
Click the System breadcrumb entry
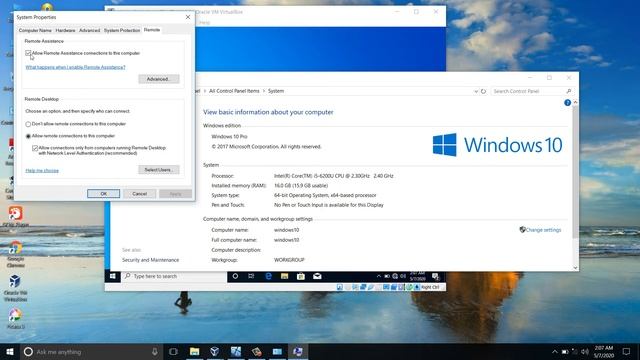[276, 91]
